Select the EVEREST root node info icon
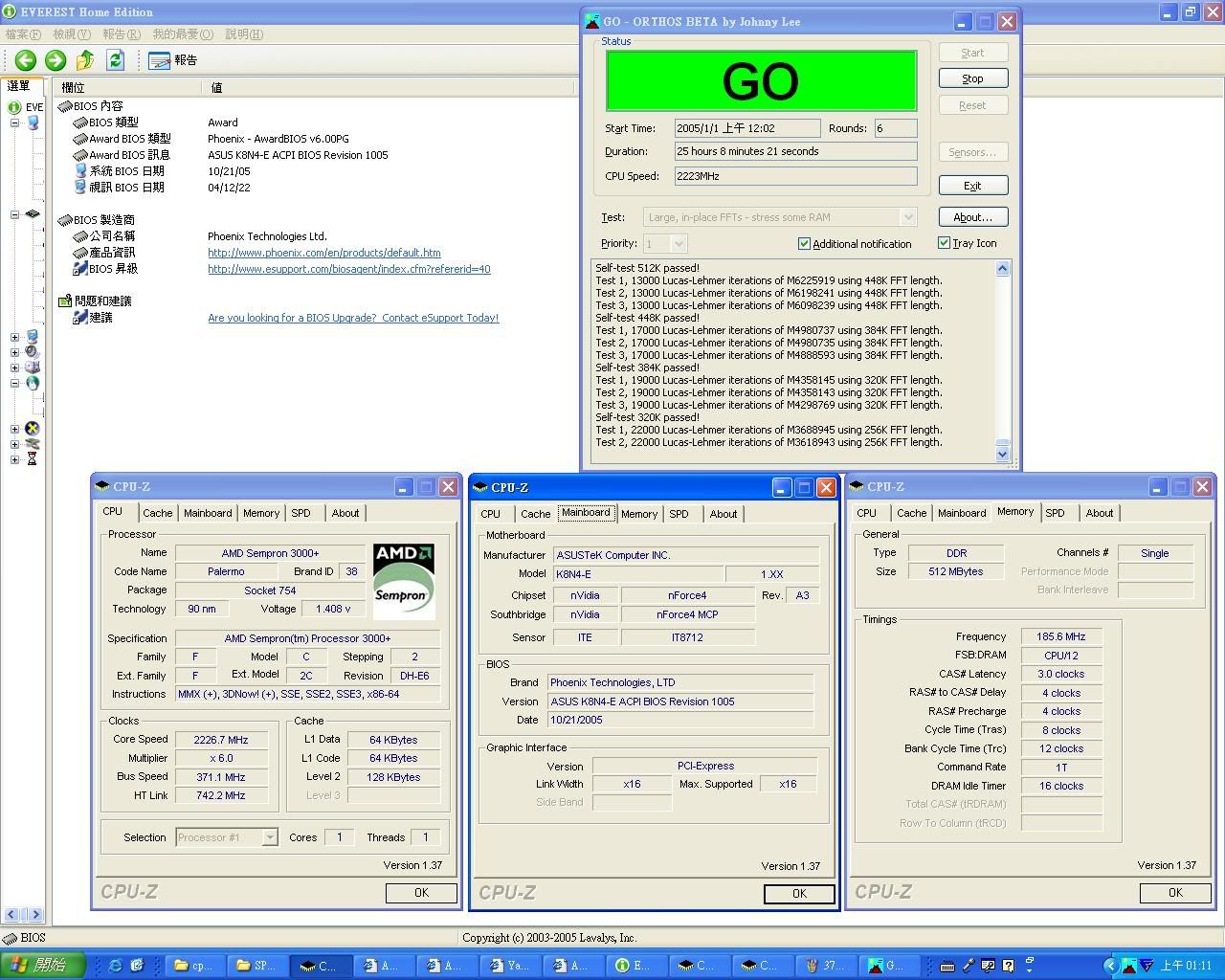Viewport: 1225px width, 980px height. coord(14,107)
